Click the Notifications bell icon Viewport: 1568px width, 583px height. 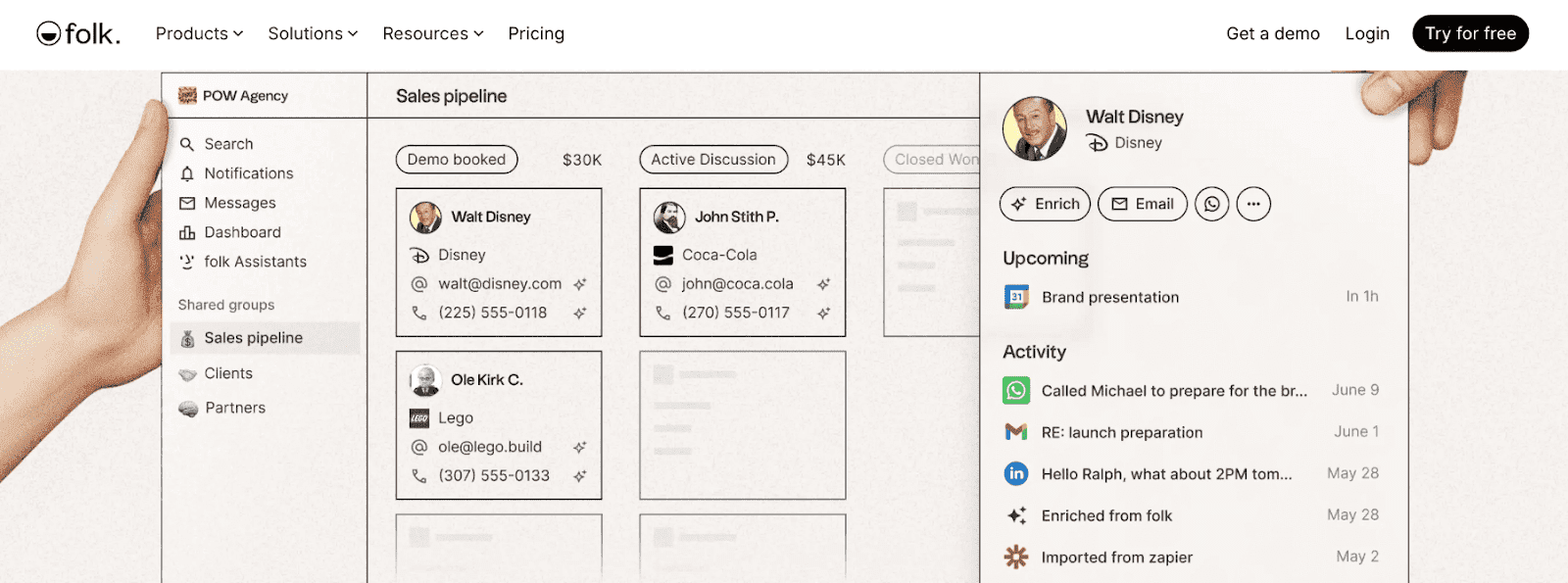point(187,173)
